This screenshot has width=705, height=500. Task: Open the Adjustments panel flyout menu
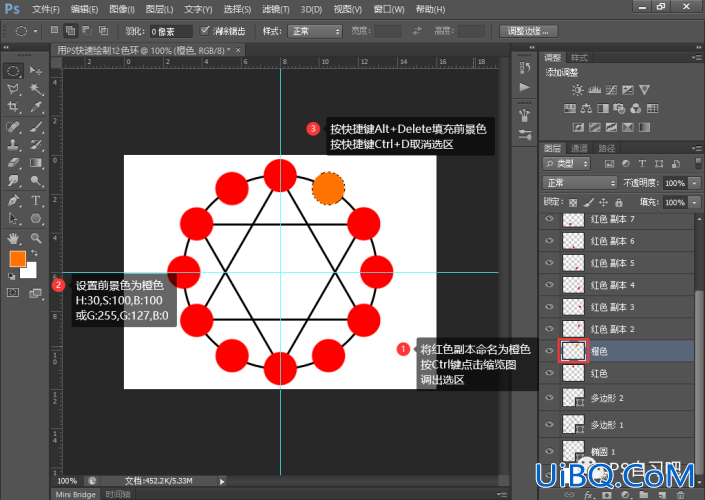697,58
